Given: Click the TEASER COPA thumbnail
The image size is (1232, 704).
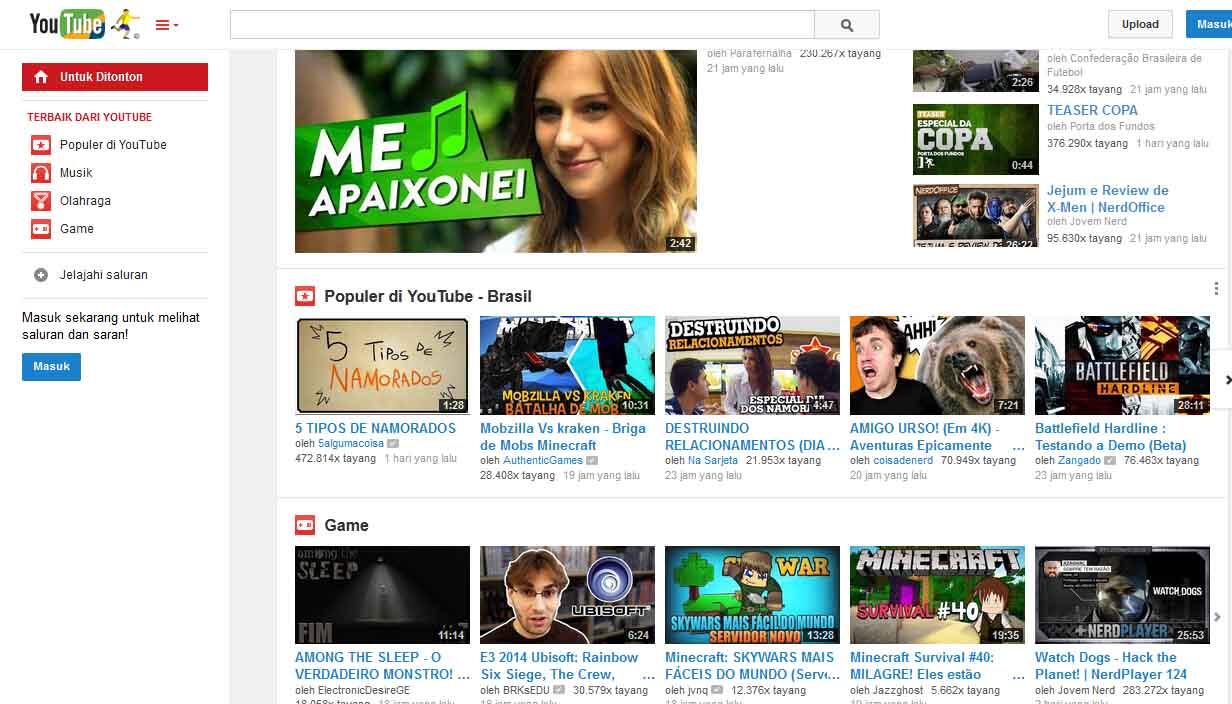Looking at the screenshot, I should 976,139.
